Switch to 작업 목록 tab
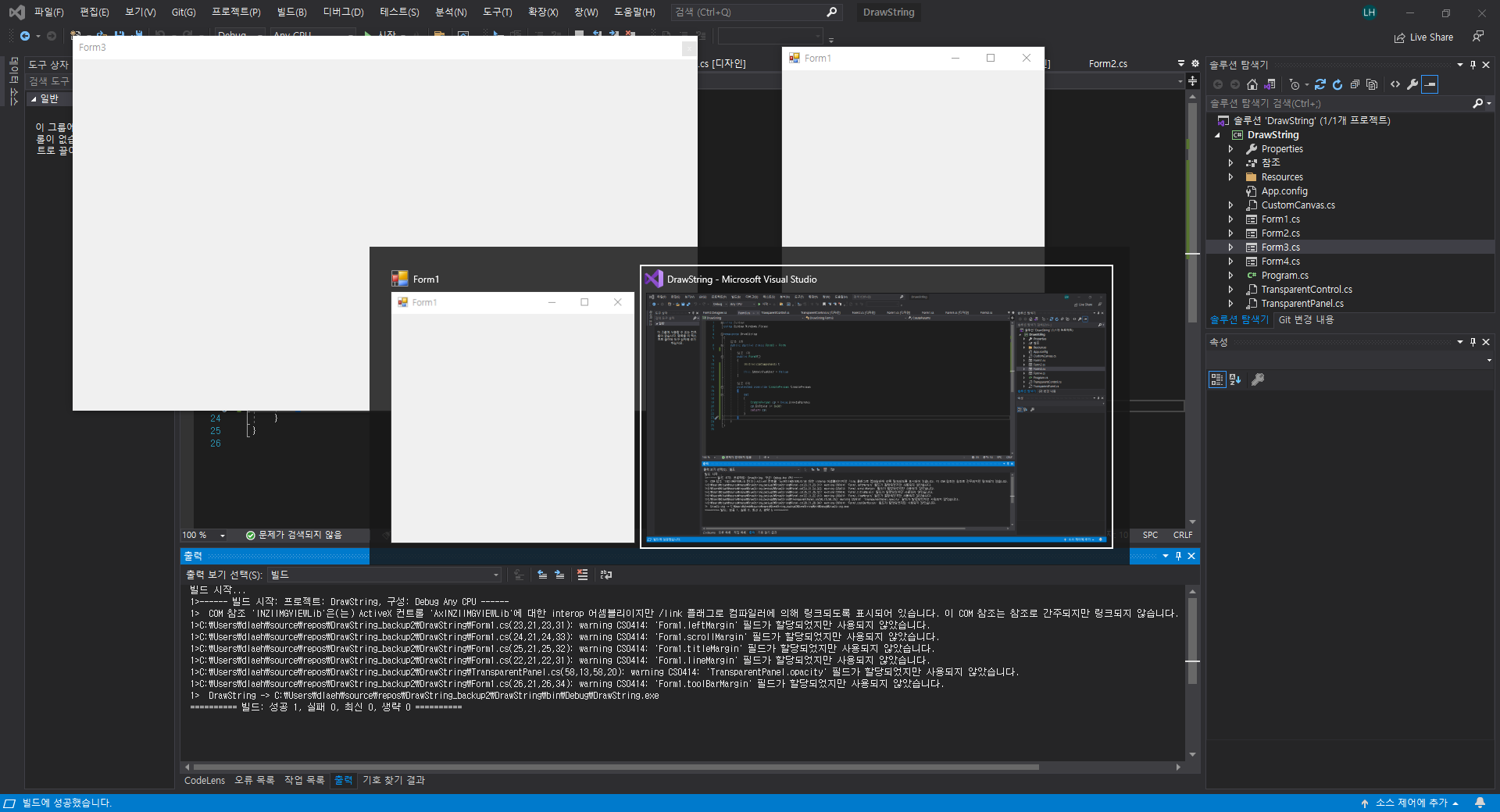1500x812 pixels. (x=304, y=780)
